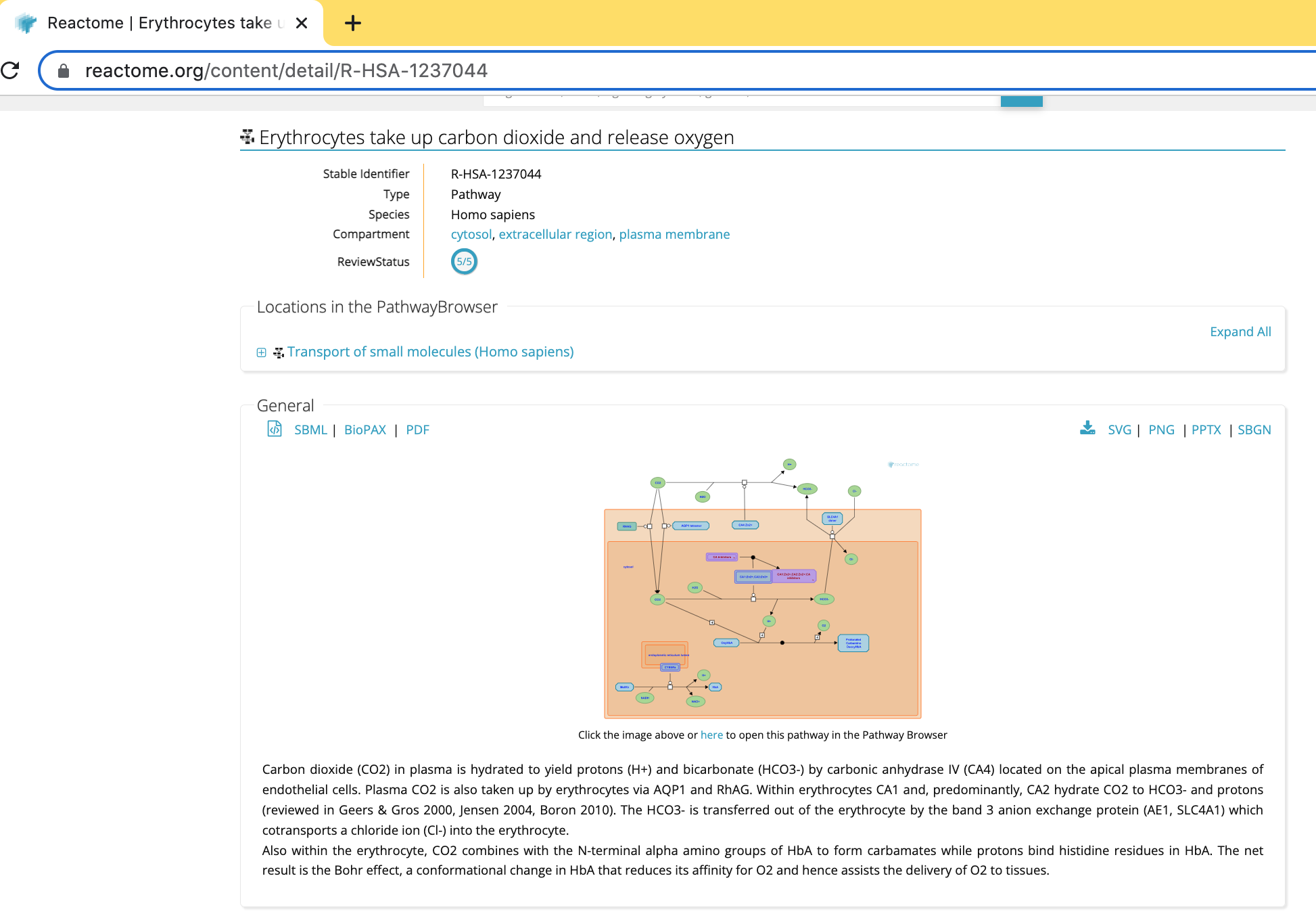Click the Reactome favicon in the tab
This screenshot has width=1316, height=920.
(26, 23)
